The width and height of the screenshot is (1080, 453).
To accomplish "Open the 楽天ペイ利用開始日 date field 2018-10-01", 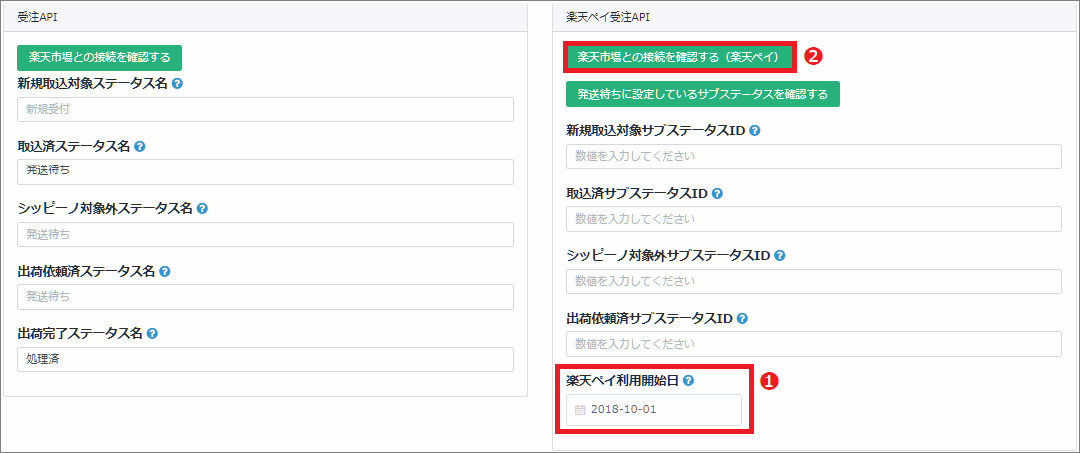I will point(654,410).
